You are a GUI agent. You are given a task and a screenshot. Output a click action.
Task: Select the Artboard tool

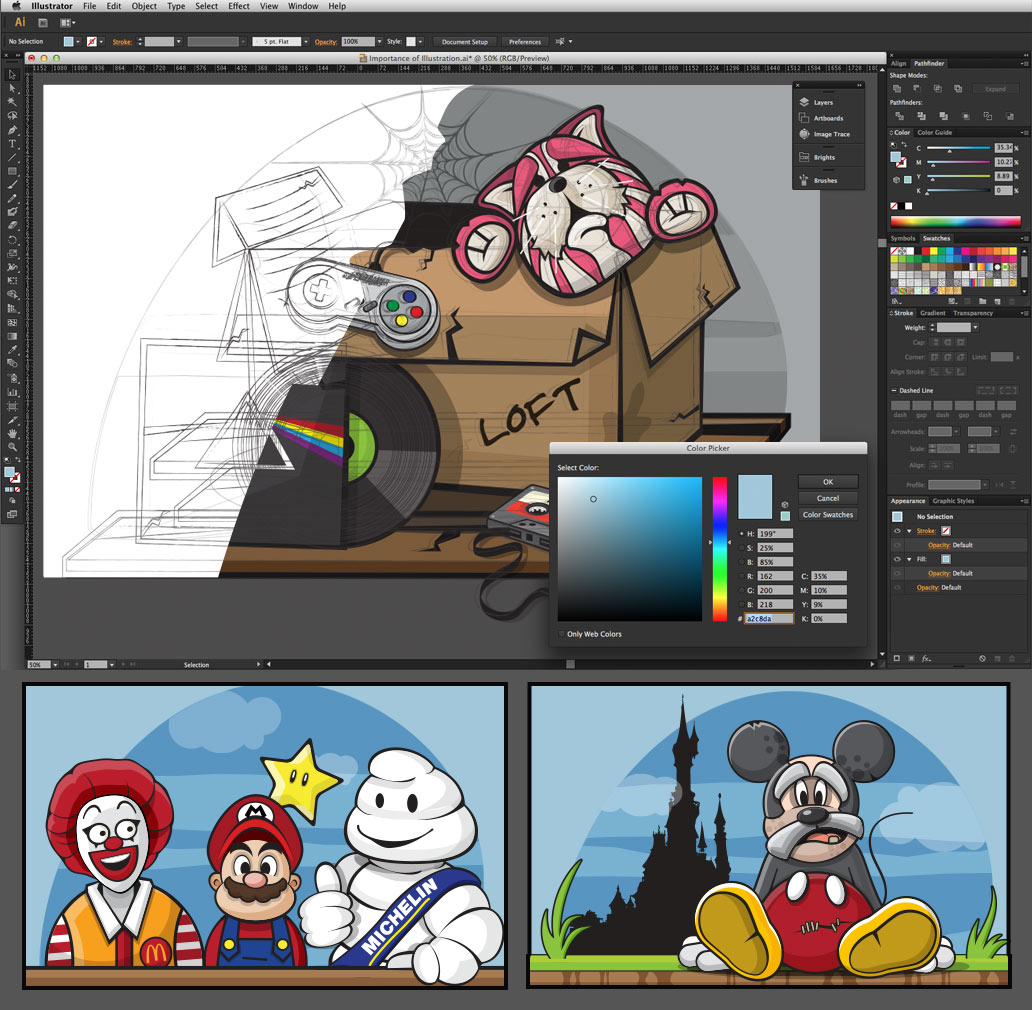[x=12, y=405]
